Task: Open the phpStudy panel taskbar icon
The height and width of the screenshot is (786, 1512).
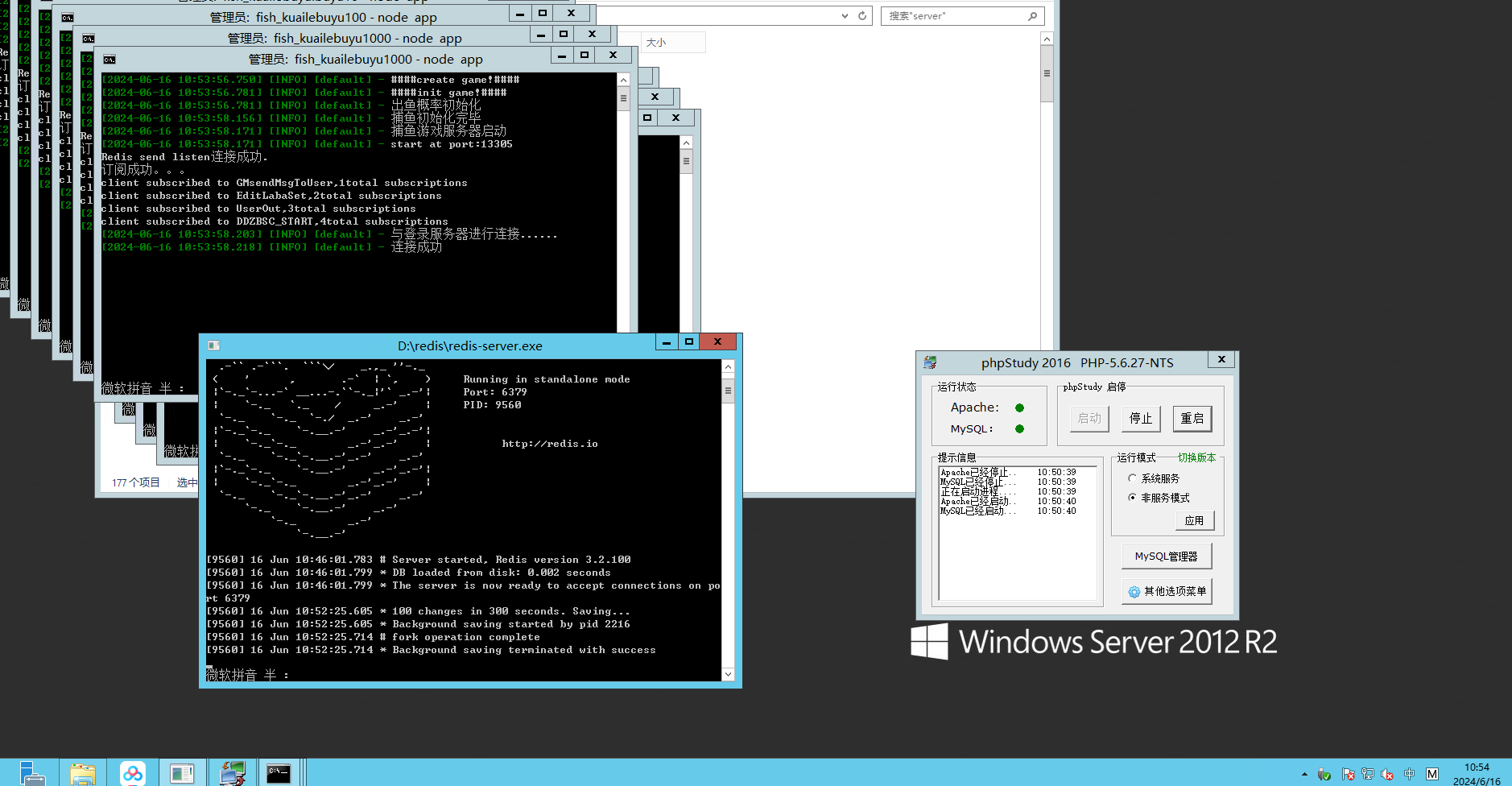Action: (x=182, y=774)
